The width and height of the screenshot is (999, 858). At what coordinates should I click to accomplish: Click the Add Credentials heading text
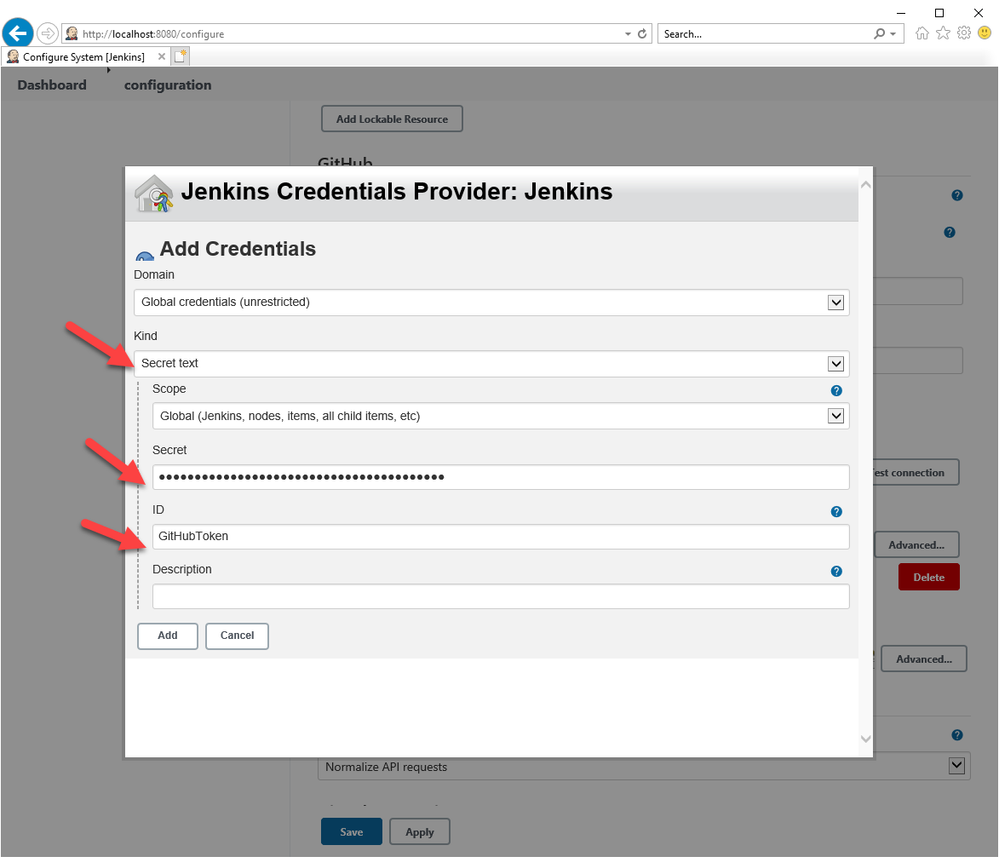pos(238,249)
